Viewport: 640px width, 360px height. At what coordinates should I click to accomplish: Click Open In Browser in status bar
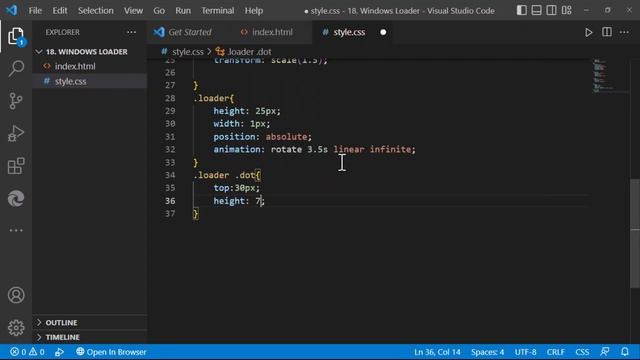pos(111,352)
